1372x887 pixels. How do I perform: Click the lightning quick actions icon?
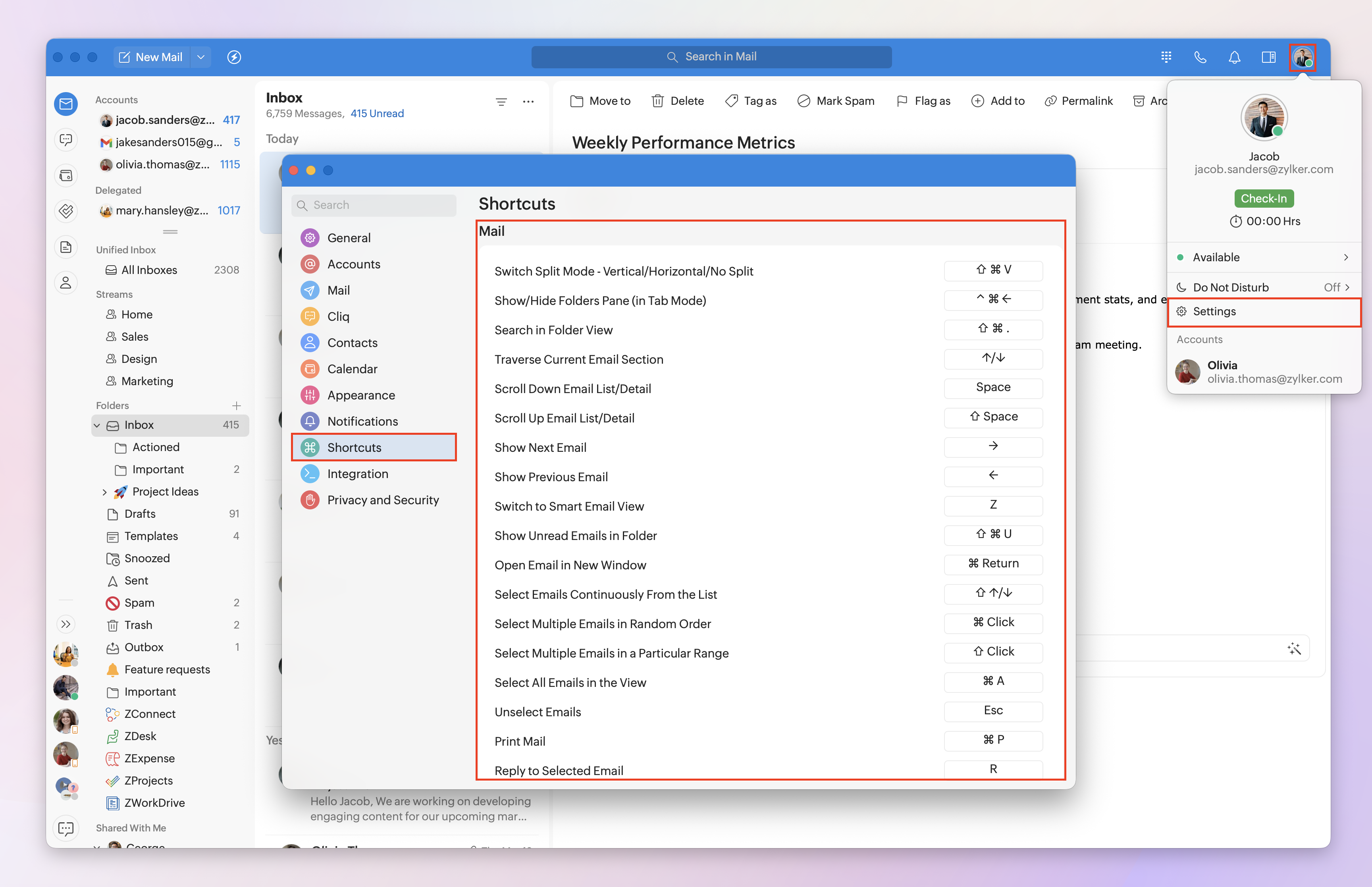click(234, 56)
